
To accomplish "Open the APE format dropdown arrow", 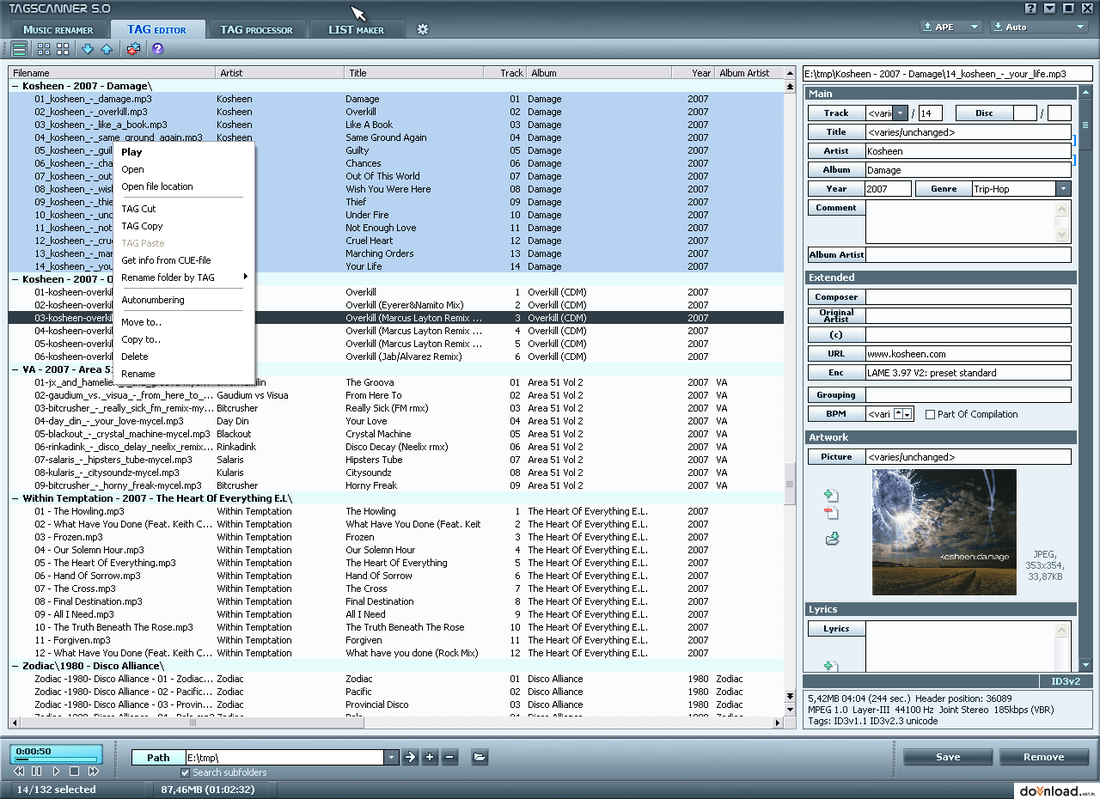I will coord(974,27).
